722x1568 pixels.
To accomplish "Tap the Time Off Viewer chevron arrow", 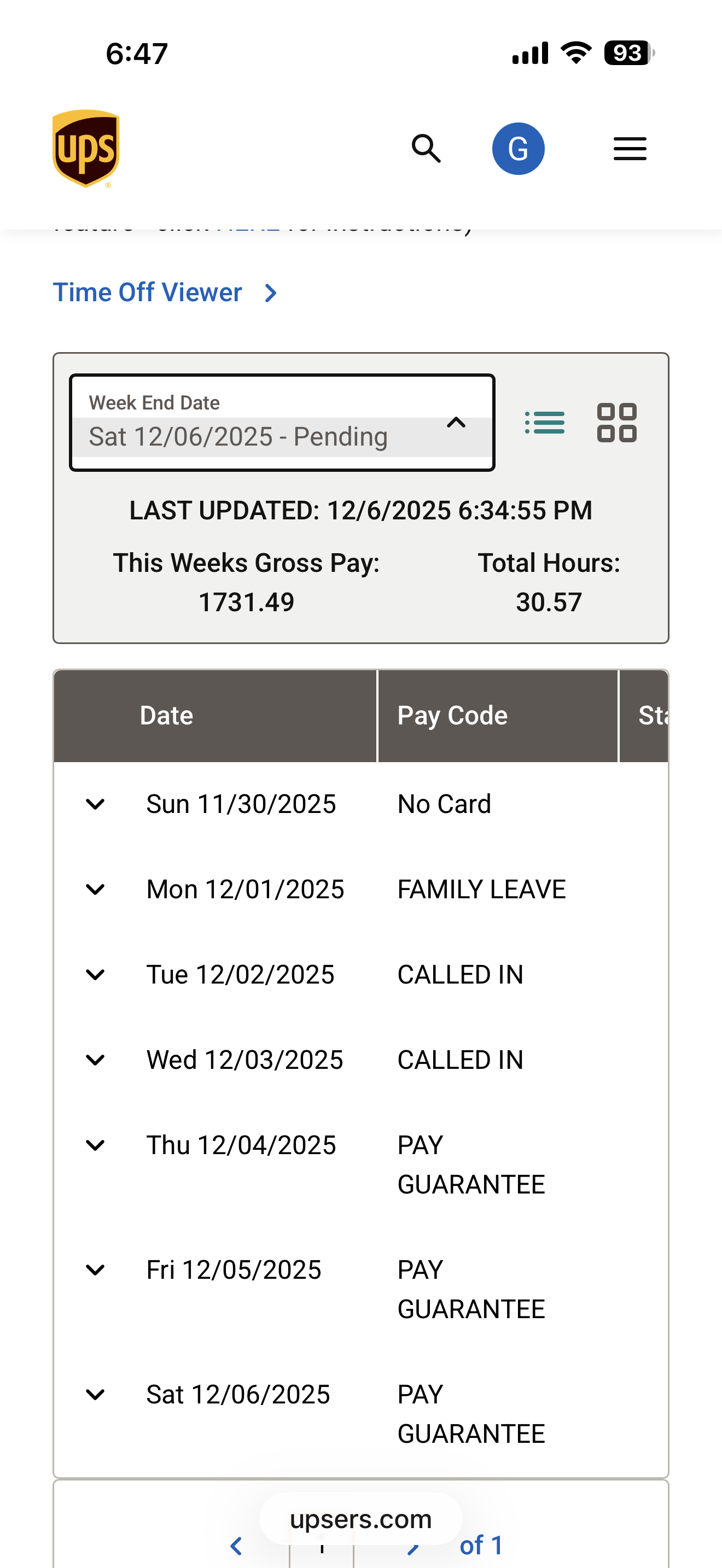I will coord(271,294).
